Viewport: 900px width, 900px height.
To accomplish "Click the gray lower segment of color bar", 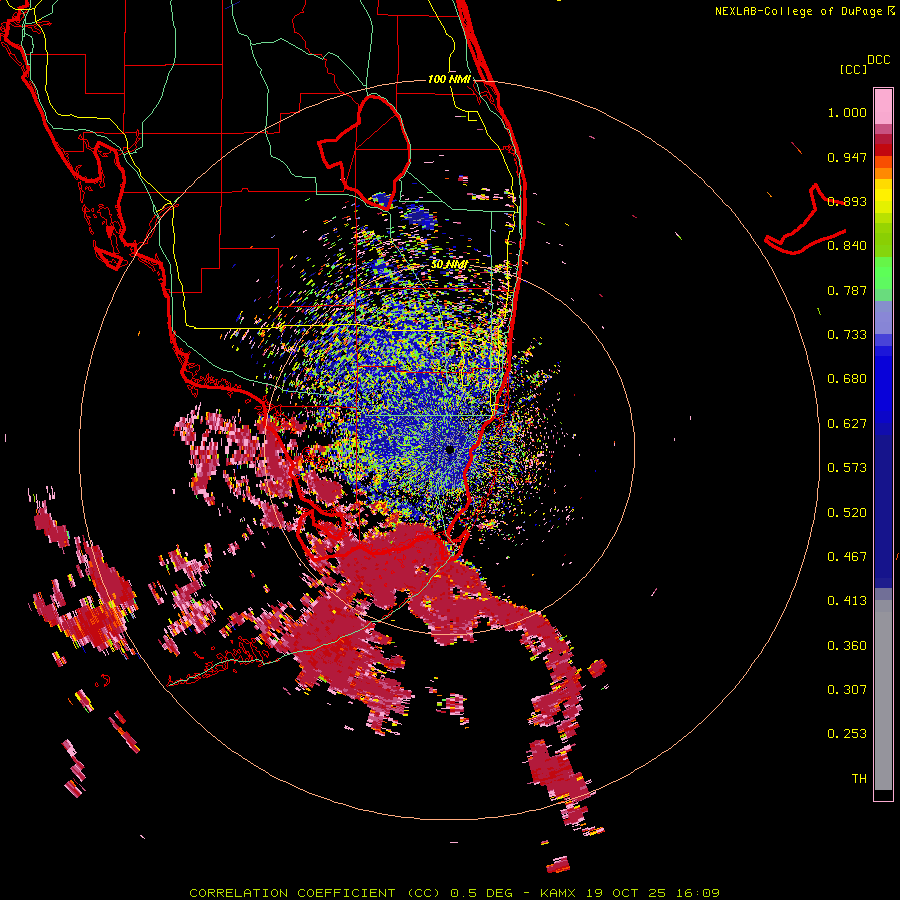I will (883, 695).
